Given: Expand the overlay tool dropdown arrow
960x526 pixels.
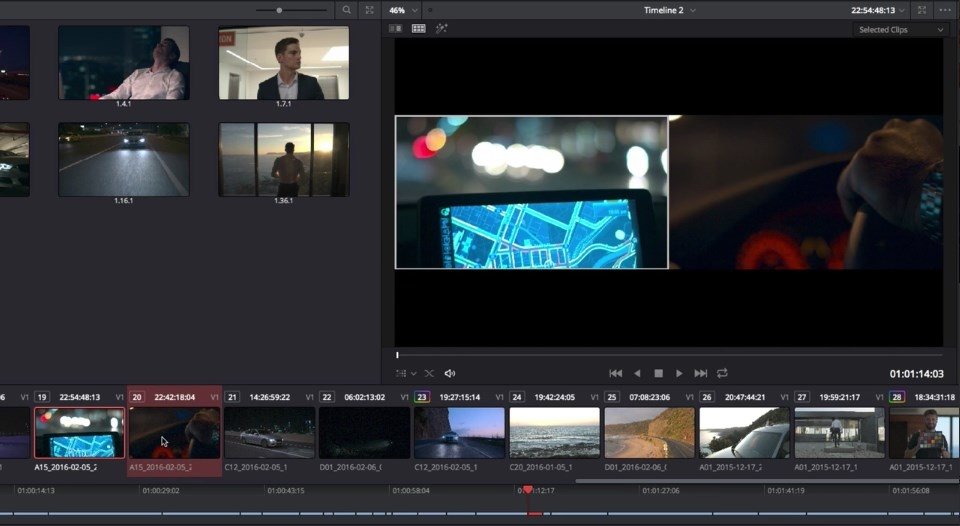Looking at the screenshot, I should [x=414, y=374].
